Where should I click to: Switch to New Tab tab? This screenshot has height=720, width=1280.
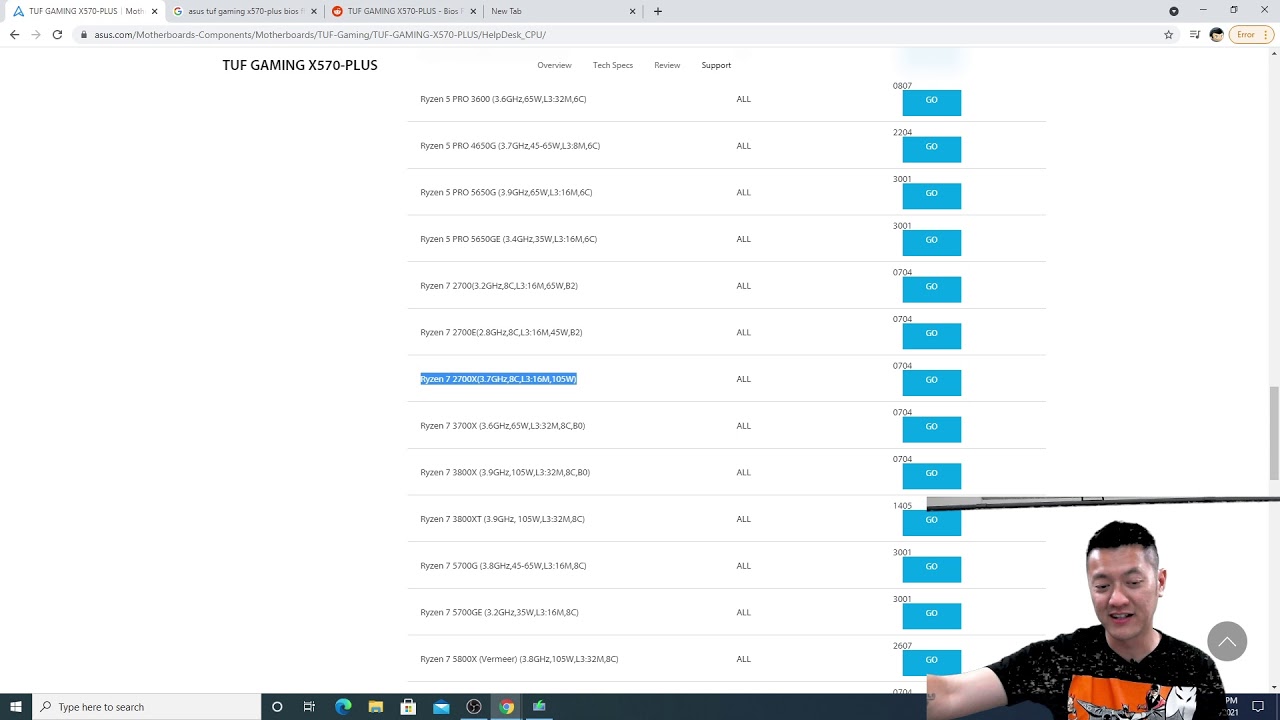[563, 11]
